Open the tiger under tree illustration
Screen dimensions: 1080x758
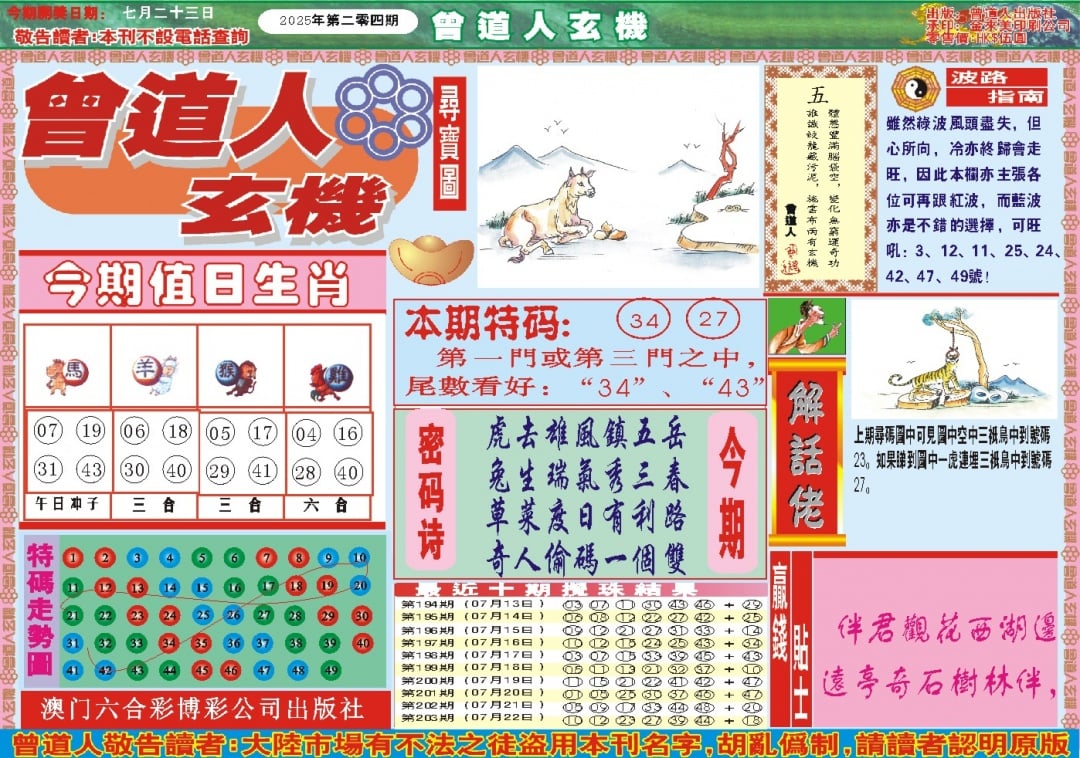tap(954, 359)
